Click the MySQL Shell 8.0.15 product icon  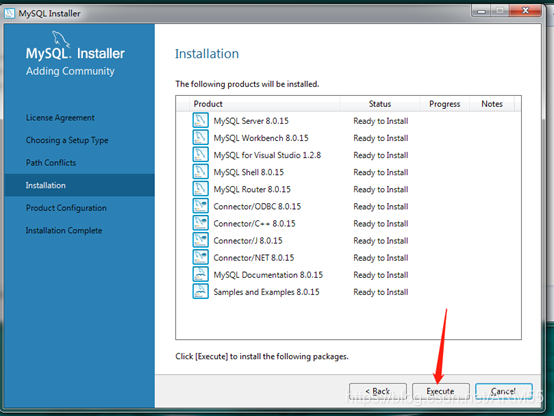200,171
